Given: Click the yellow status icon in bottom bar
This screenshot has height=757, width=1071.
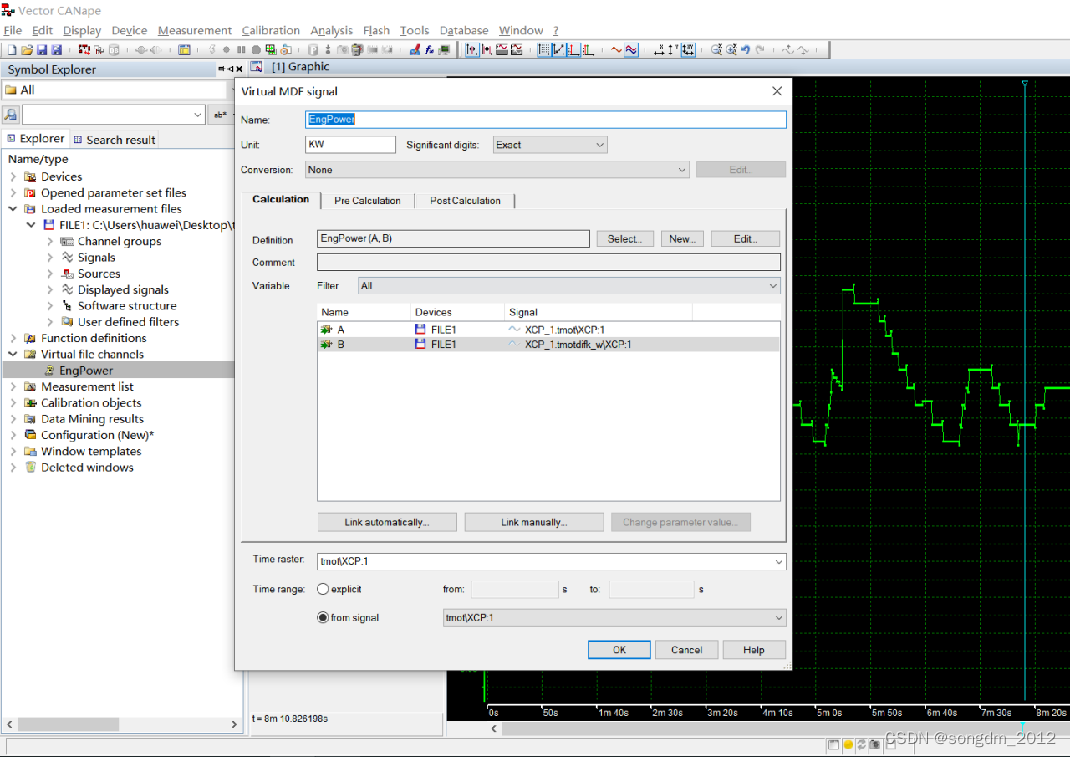Looking at the screenshot, I should click(x=848, y=745).
